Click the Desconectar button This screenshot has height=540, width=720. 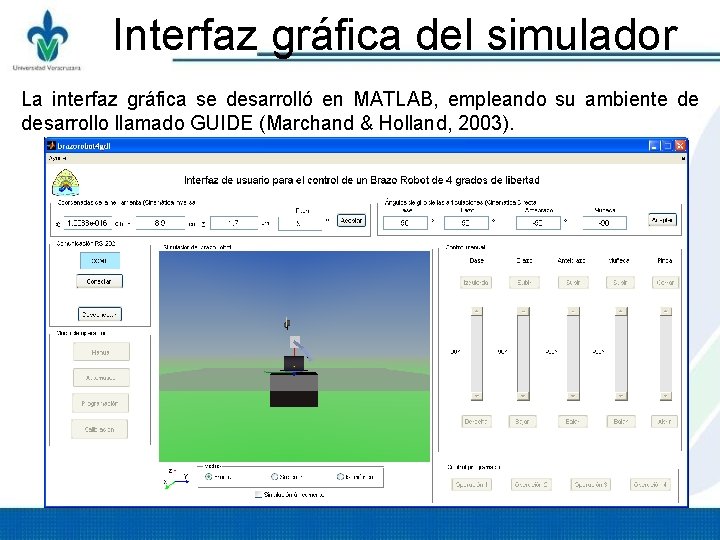point(100,315)
